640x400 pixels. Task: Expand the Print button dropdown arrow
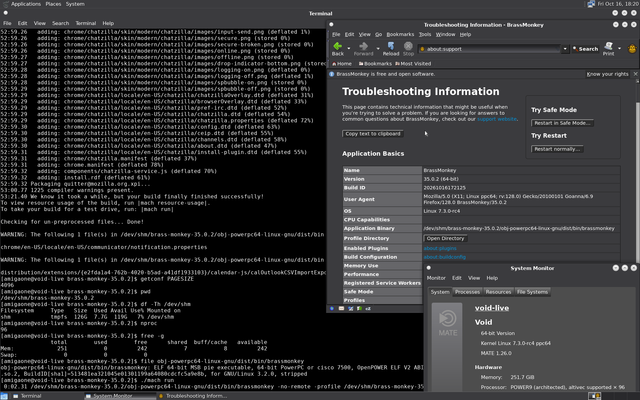(x=620, y=49)
